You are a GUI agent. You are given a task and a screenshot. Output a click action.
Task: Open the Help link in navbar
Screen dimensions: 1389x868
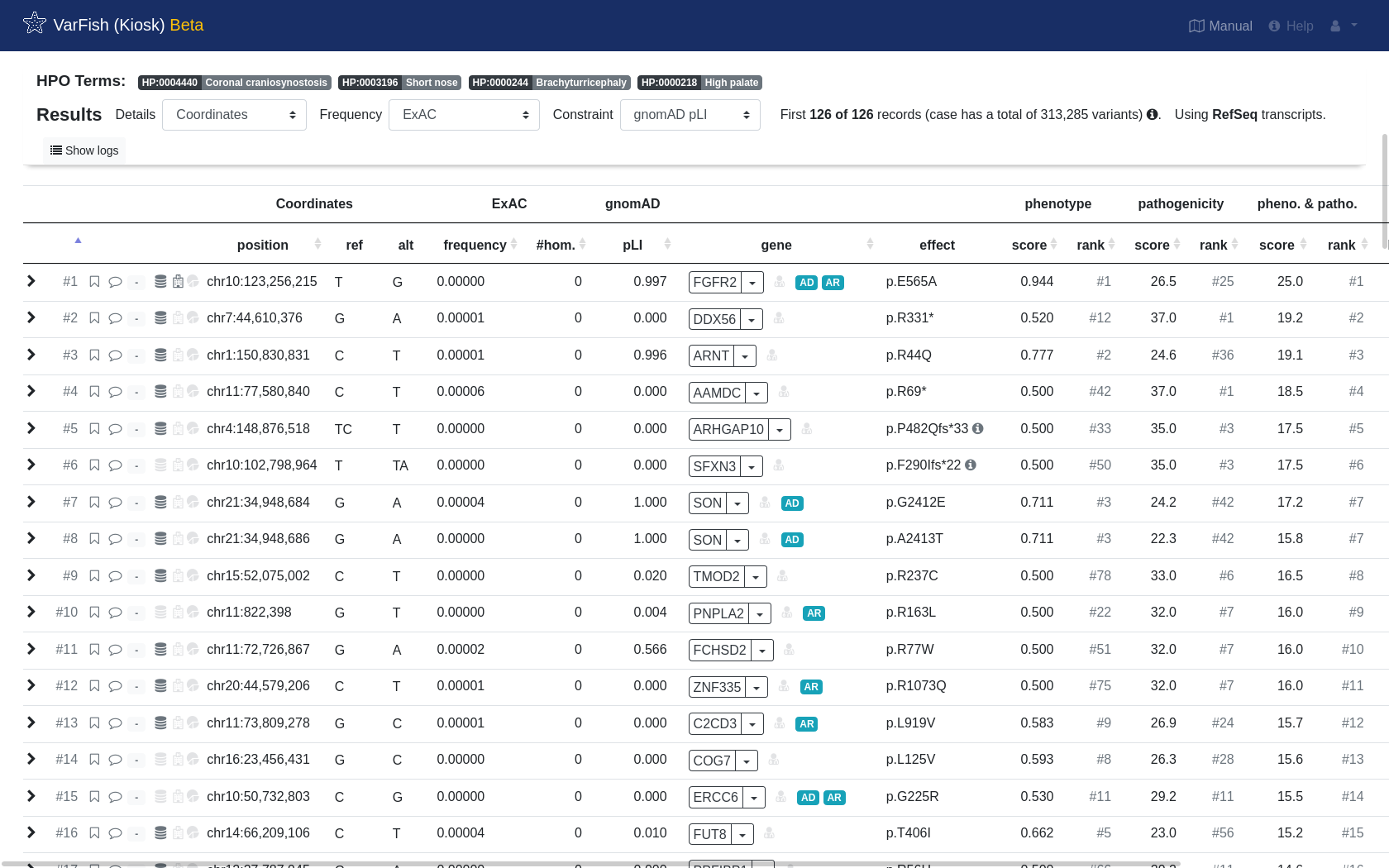[1291, 26]
